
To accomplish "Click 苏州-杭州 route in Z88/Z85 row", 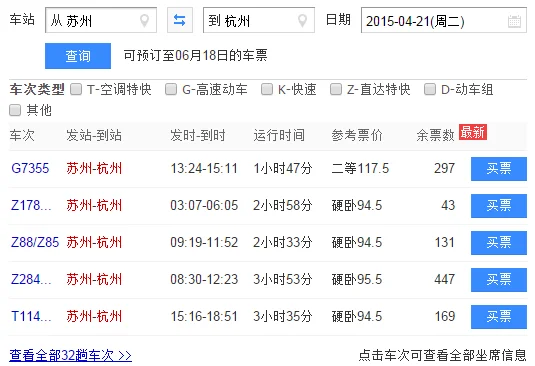I will [94, 243].
